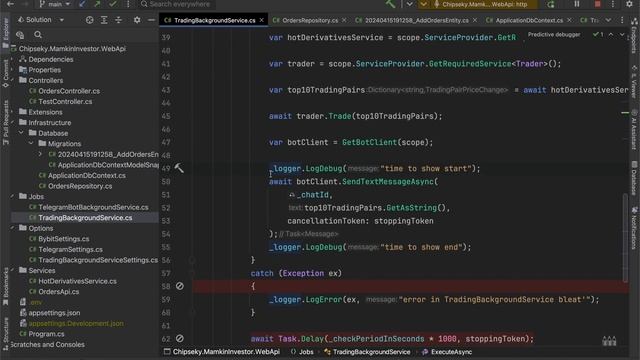Open the AI Assistant side panel

tap(634, 129)
